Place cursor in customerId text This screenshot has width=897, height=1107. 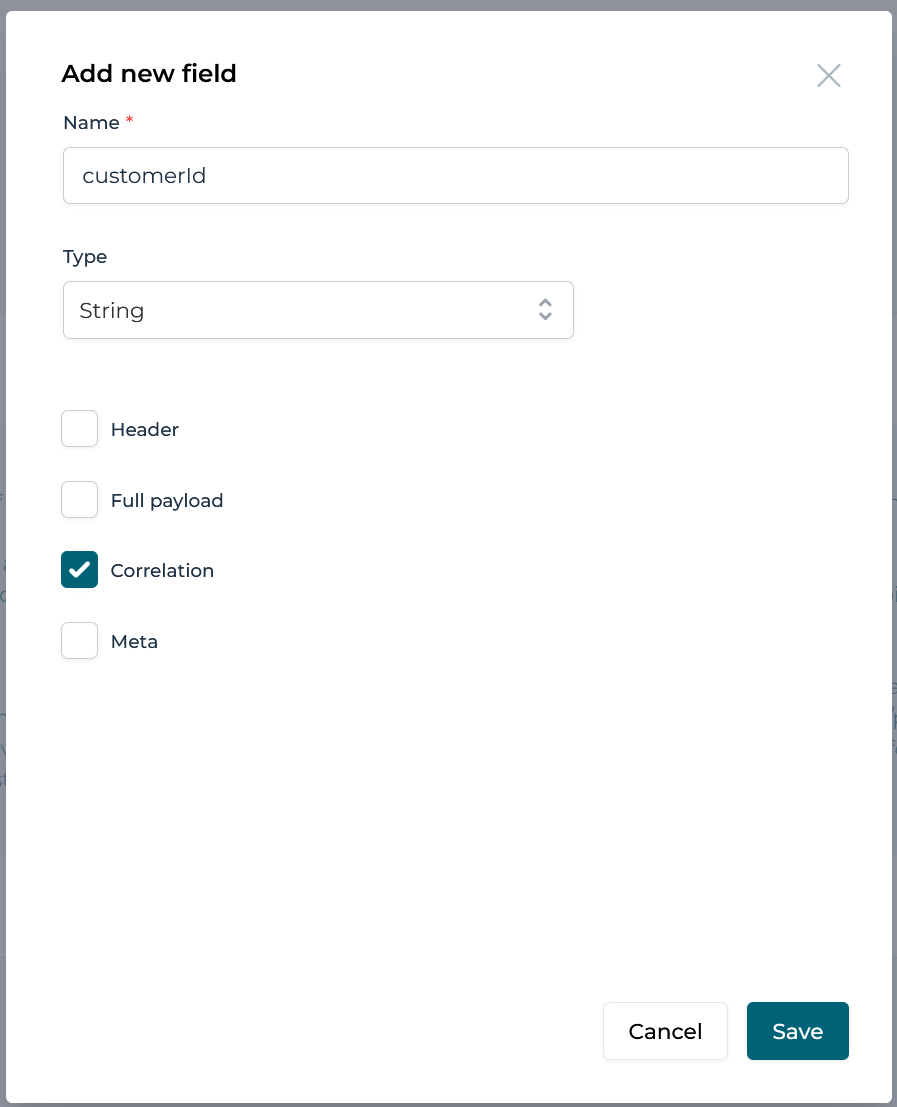(144, 176)
